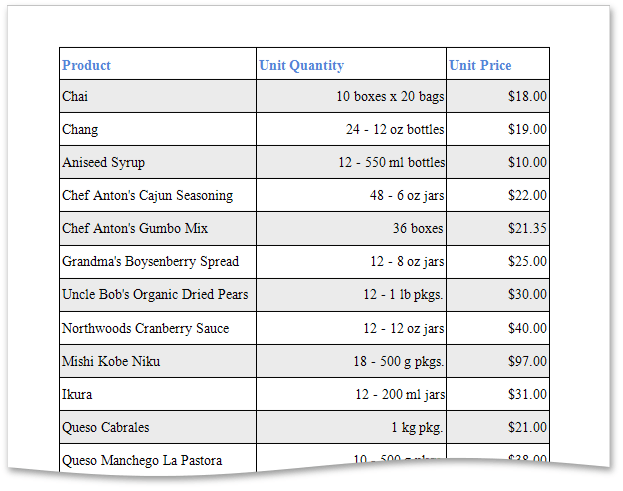Select the $97.00 unit price
Image resolution: width=623 pixels, height=491 pixels.
[x=527, y=361]
